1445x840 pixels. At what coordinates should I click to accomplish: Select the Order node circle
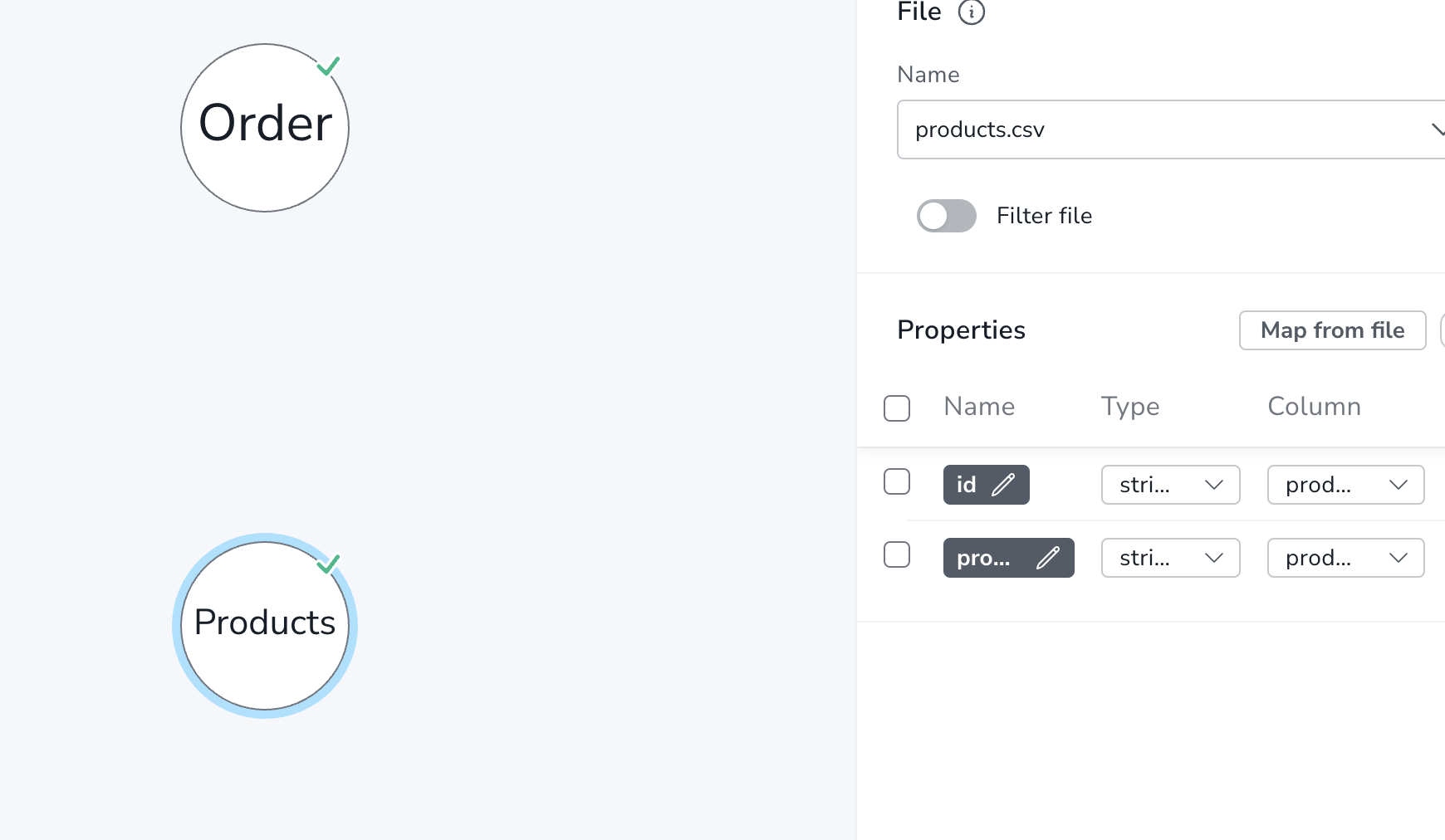[x=265, y=128]
